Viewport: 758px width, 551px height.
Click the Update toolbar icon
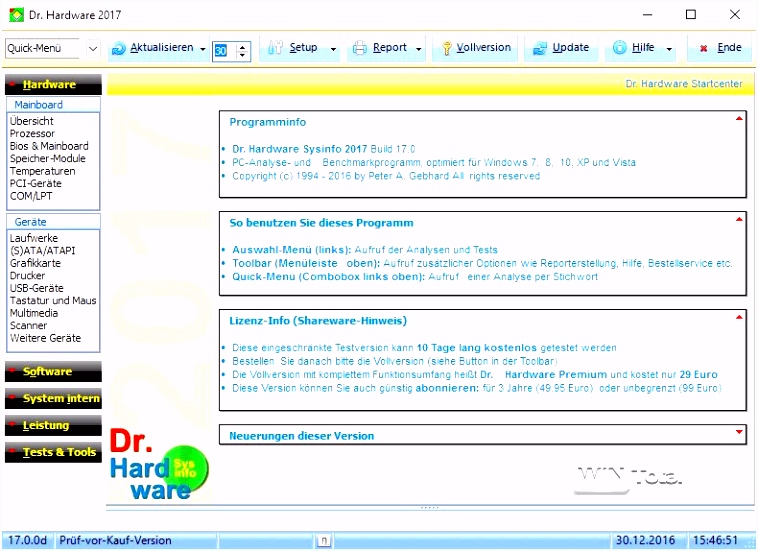(540, 48)
